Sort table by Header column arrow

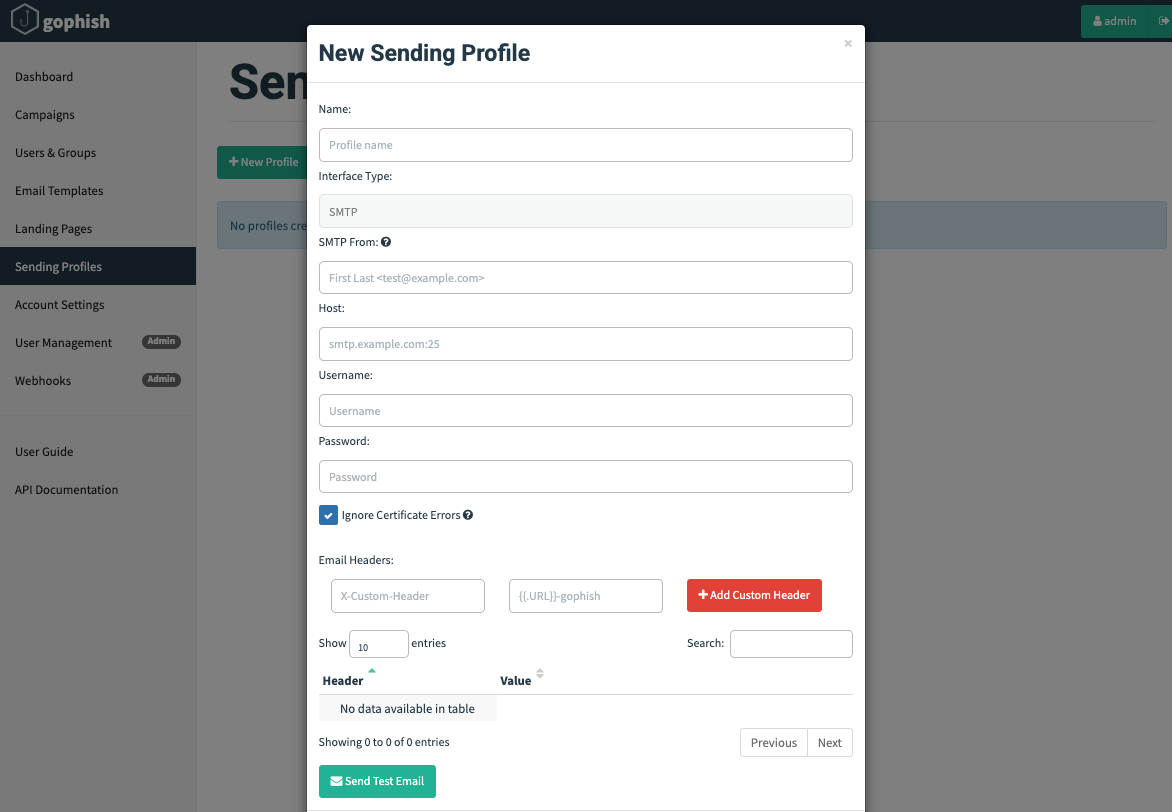tap(372, 671)
